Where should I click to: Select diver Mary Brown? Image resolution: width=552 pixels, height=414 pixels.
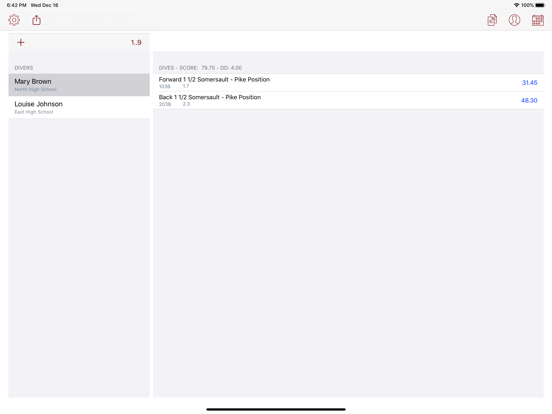pyautogui.click(x=79, y=85)
